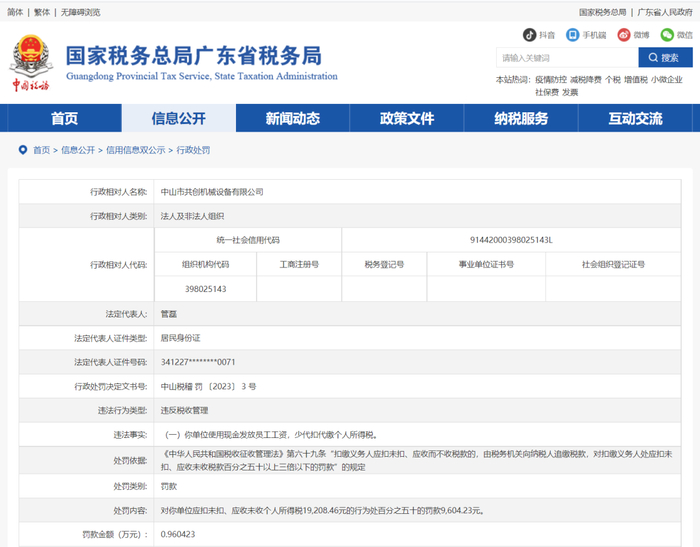The width and height of the screenshot is (700, 547).
Task: Click the national emblem tax logo
Action: click(x=31, y=63)
